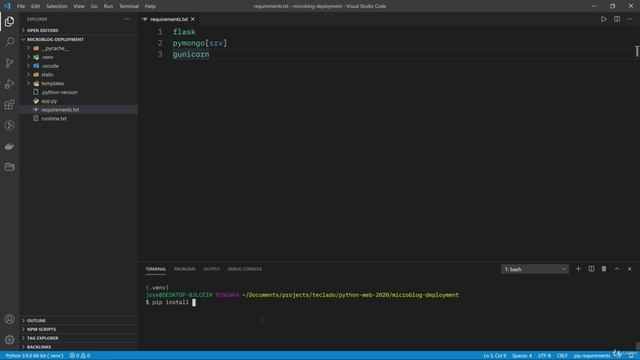Image resolution: width=640 pixels, height=360 pixels.
Task: Open the File menu
Action: click(21, 6)
